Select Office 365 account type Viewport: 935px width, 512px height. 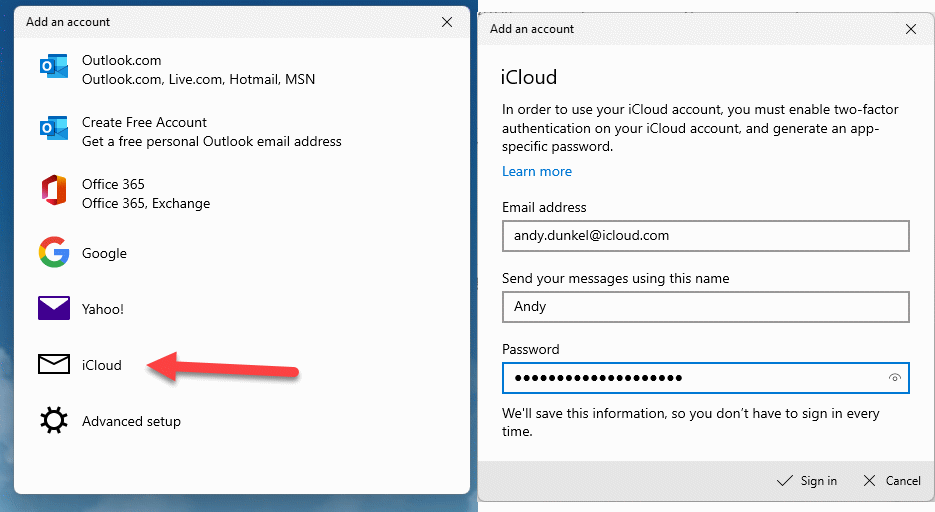click(242, 194)
